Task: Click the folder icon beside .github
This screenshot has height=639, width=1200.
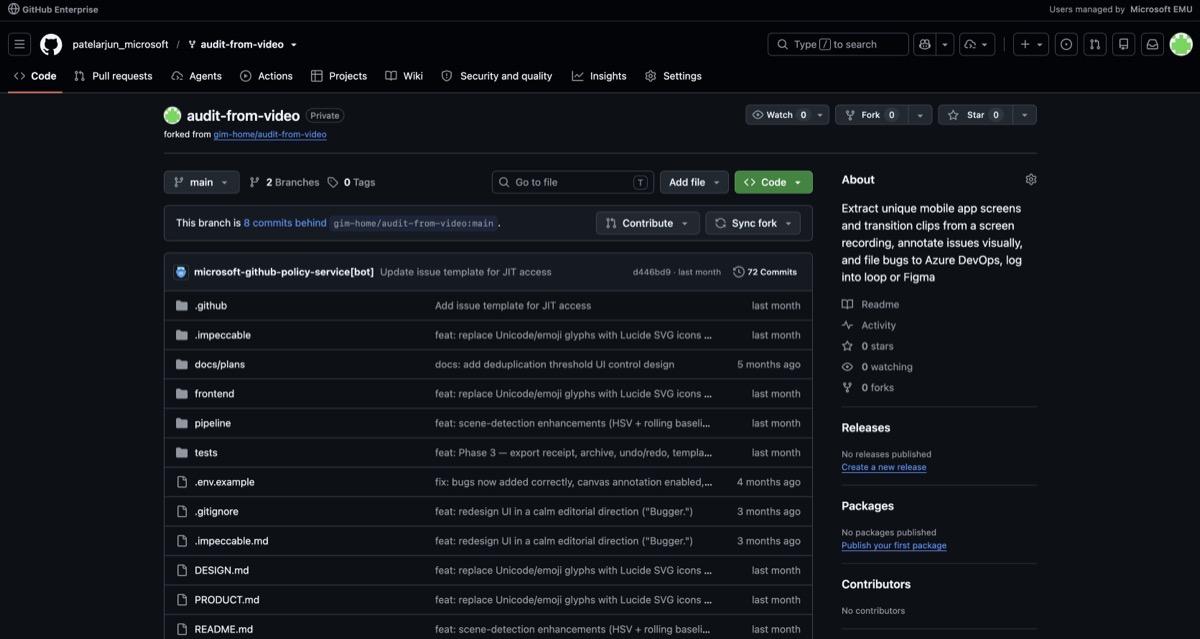Action: 182,305
